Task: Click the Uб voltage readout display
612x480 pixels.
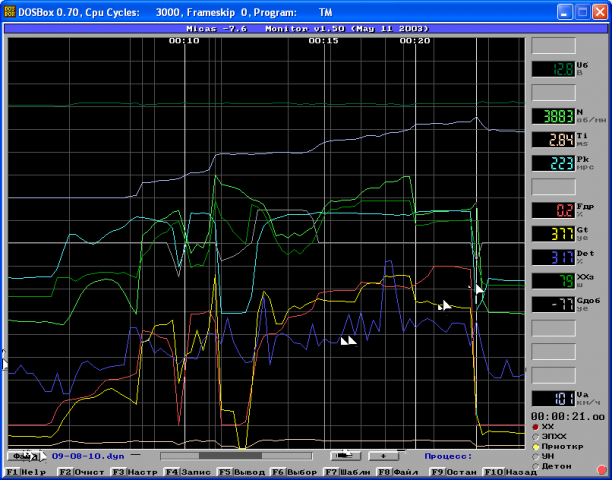Action: click(551, 69)
